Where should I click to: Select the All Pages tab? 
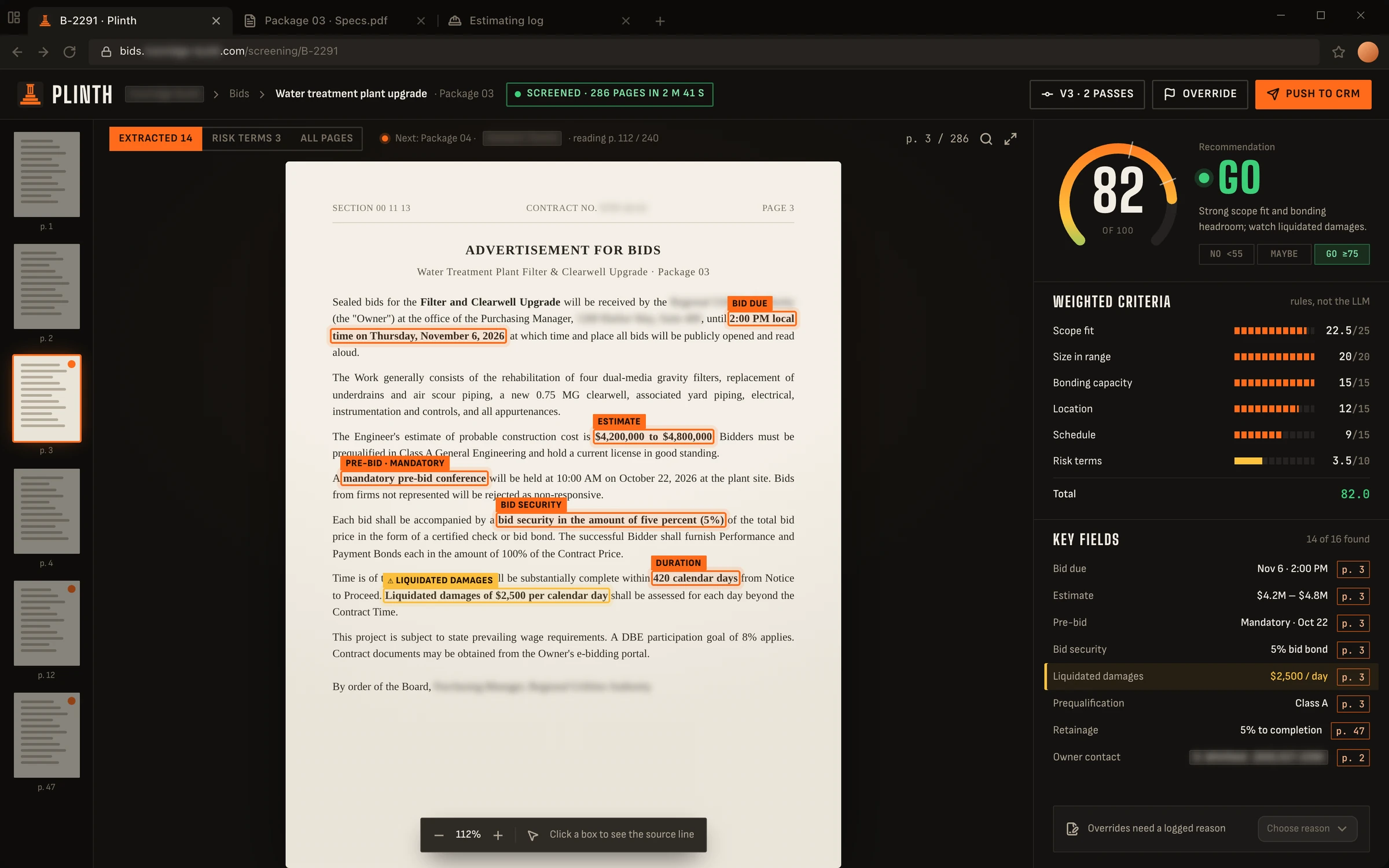(x=326, y=138)
